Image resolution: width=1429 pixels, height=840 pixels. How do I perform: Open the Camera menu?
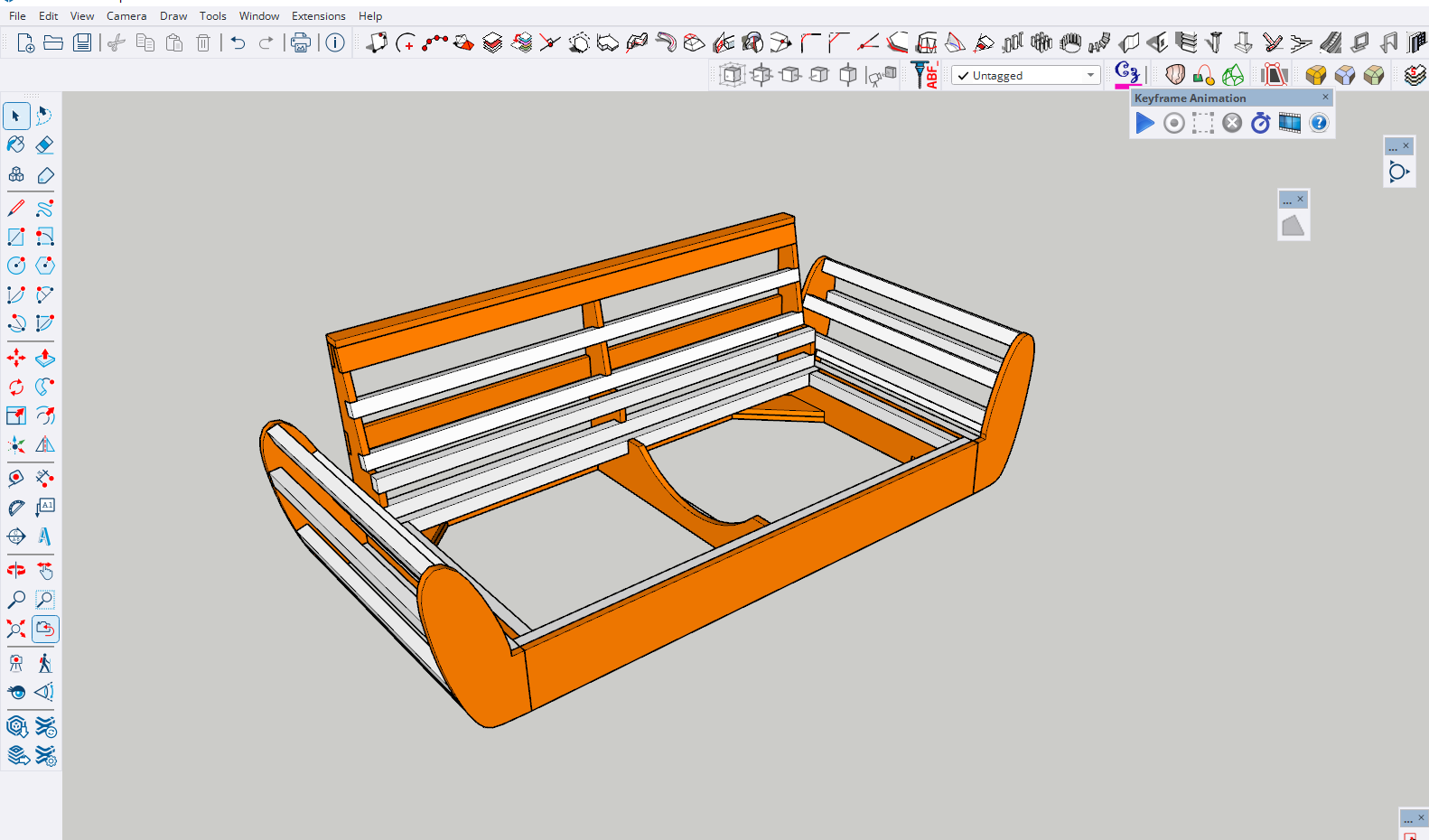pyautogui.click(x=126, y=15)
